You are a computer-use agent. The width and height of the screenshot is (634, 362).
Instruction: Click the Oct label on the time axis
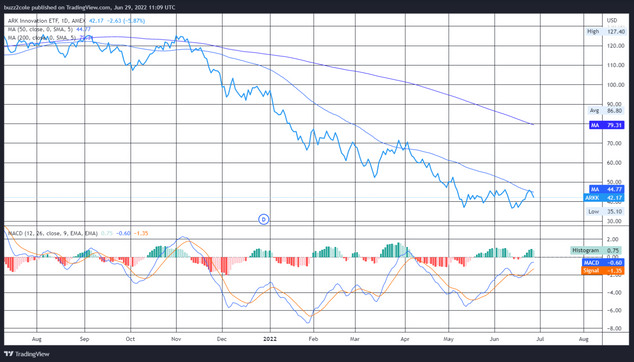[130, 339]
